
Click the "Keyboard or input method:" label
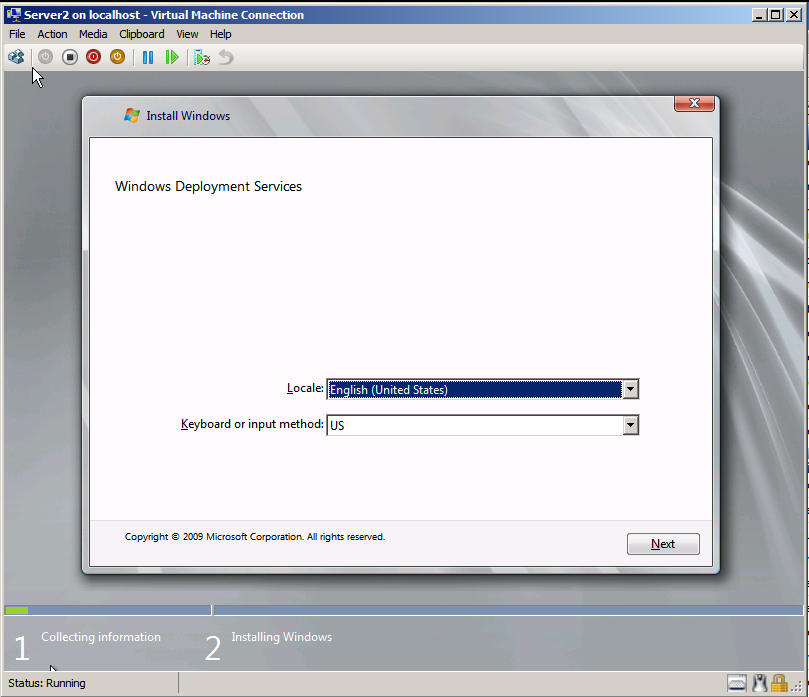252,424
